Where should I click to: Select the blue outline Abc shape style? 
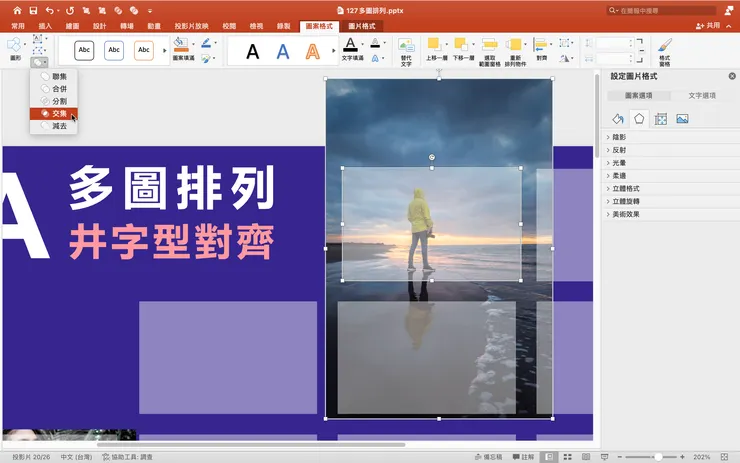coord(114,50)
